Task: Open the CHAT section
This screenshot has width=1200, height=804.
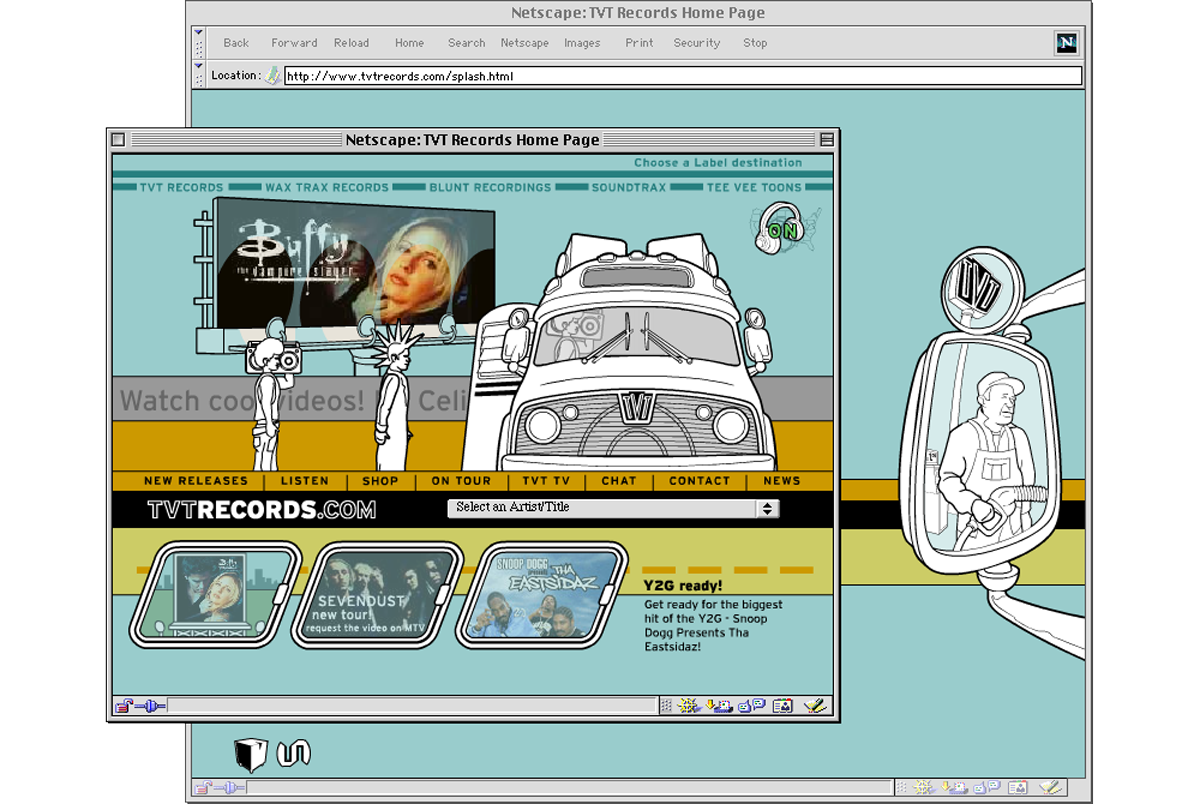Action: [619, 481]
